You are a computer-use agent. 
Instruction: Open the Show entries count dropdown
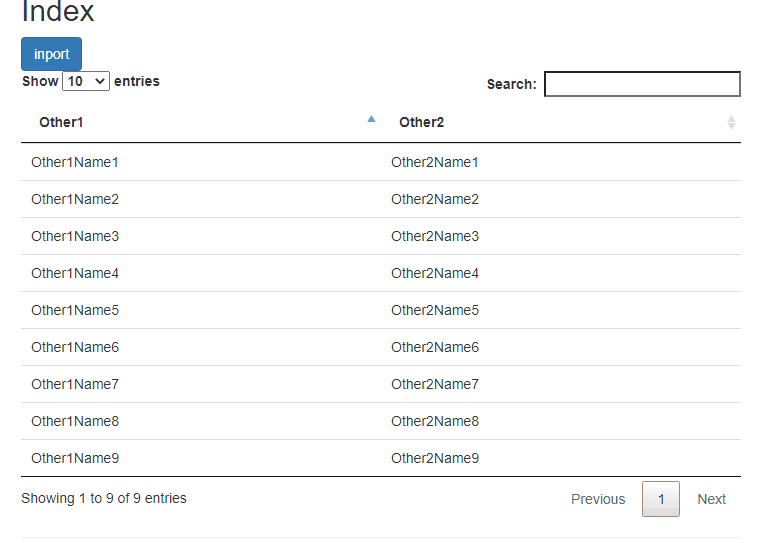point(86,81)
